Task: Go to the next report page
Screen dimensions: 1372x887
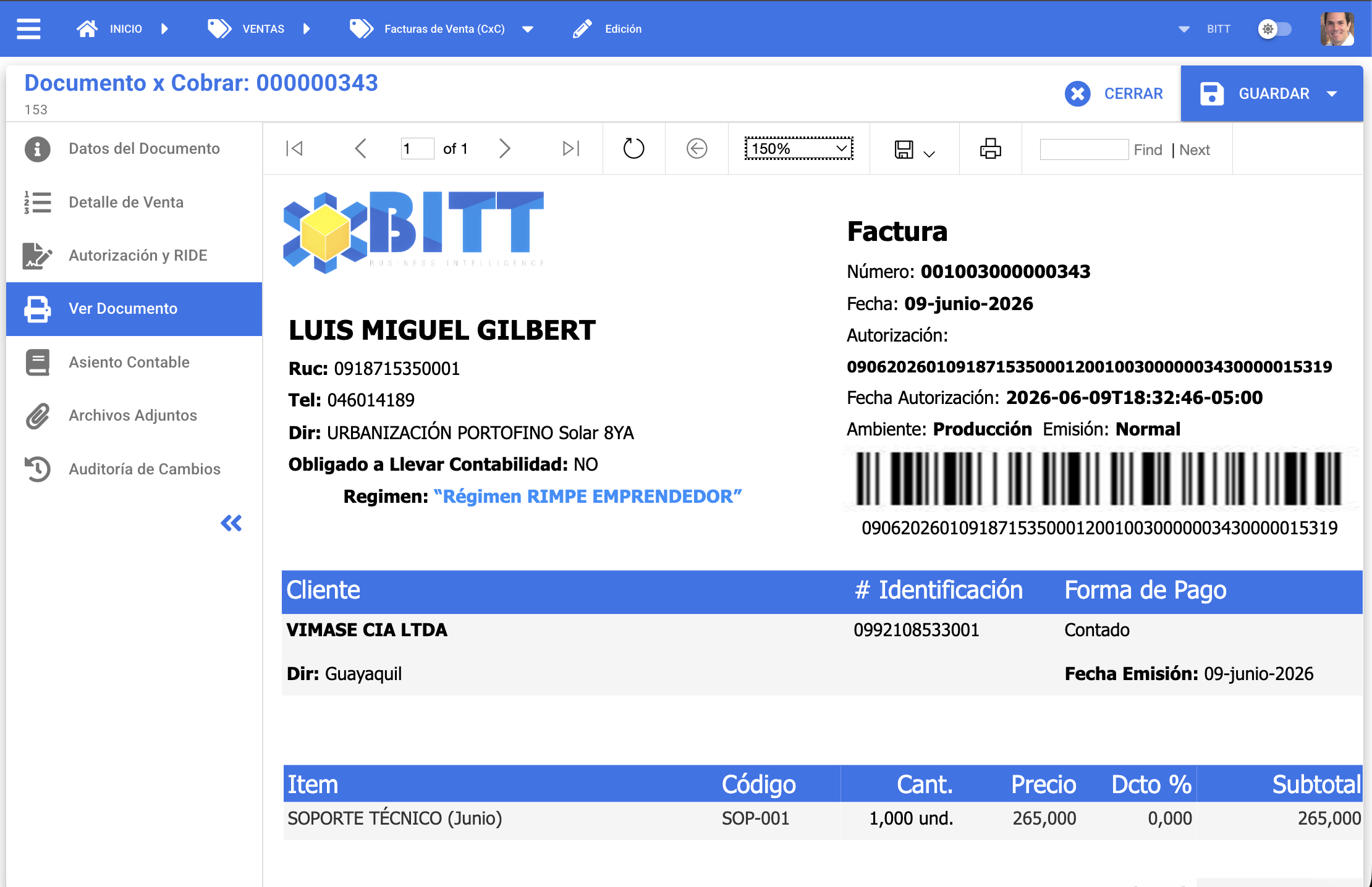Action: [505, 148]
